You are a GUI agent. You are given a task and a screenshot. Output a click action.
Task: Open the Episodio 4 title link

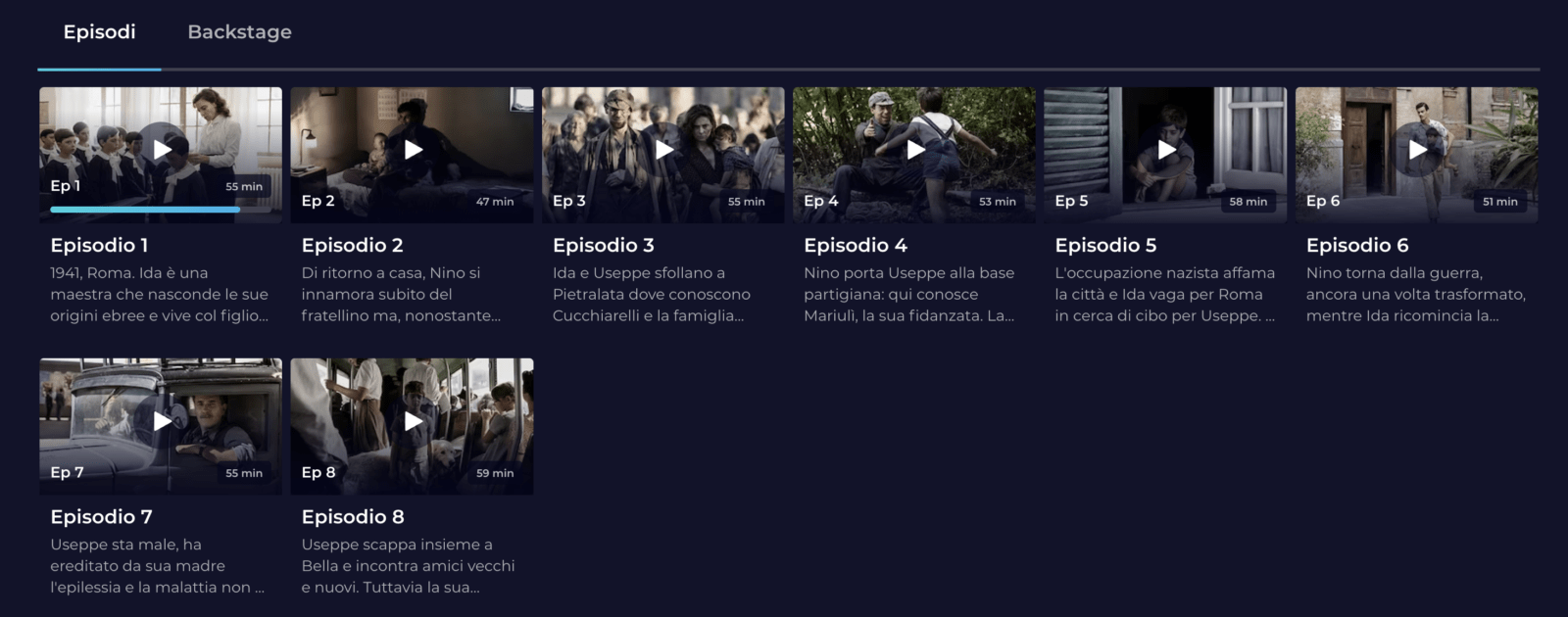coord(856,245)
